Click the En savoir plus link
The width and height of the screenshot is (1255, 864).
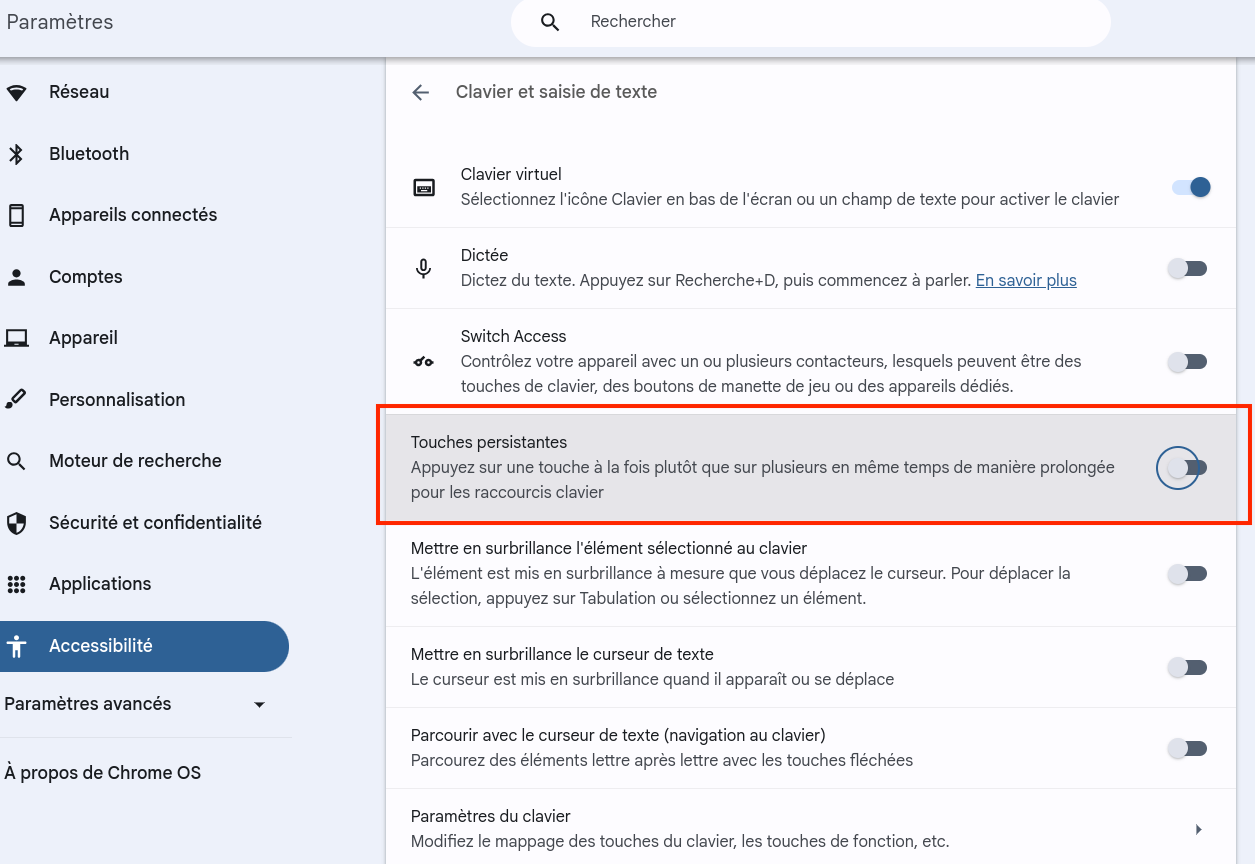[1025, 280]
